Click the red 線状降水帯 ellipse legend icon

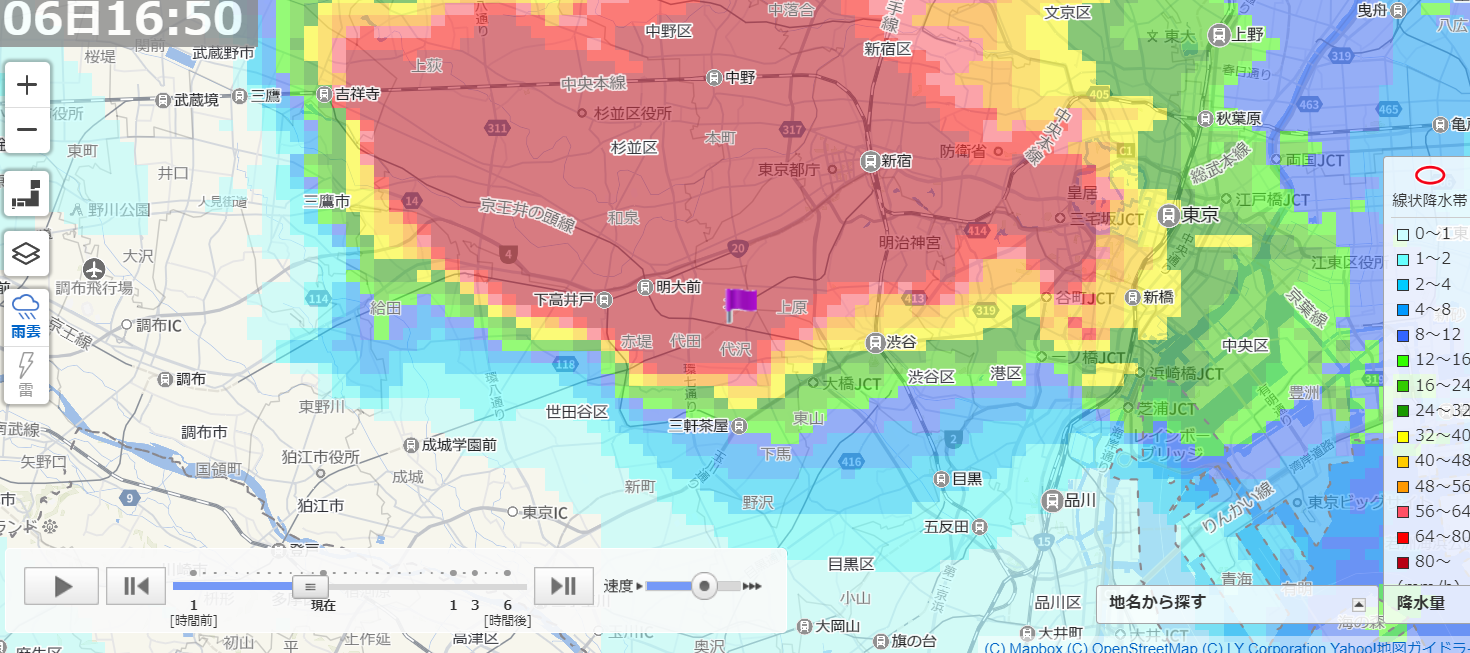tap(1430, 175)
